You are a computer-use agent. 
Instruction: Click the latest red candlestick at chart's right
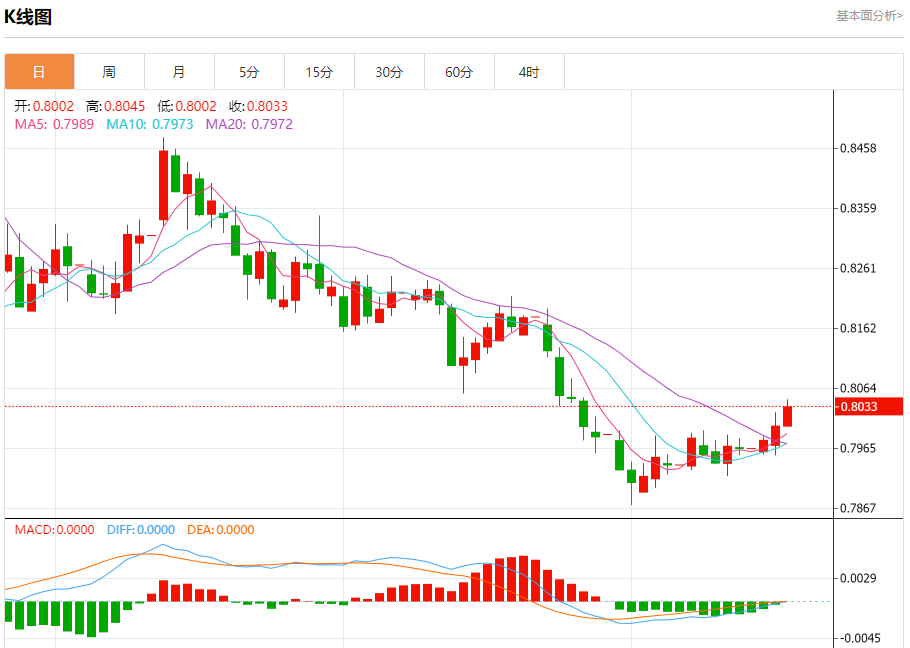coord(788,416)
